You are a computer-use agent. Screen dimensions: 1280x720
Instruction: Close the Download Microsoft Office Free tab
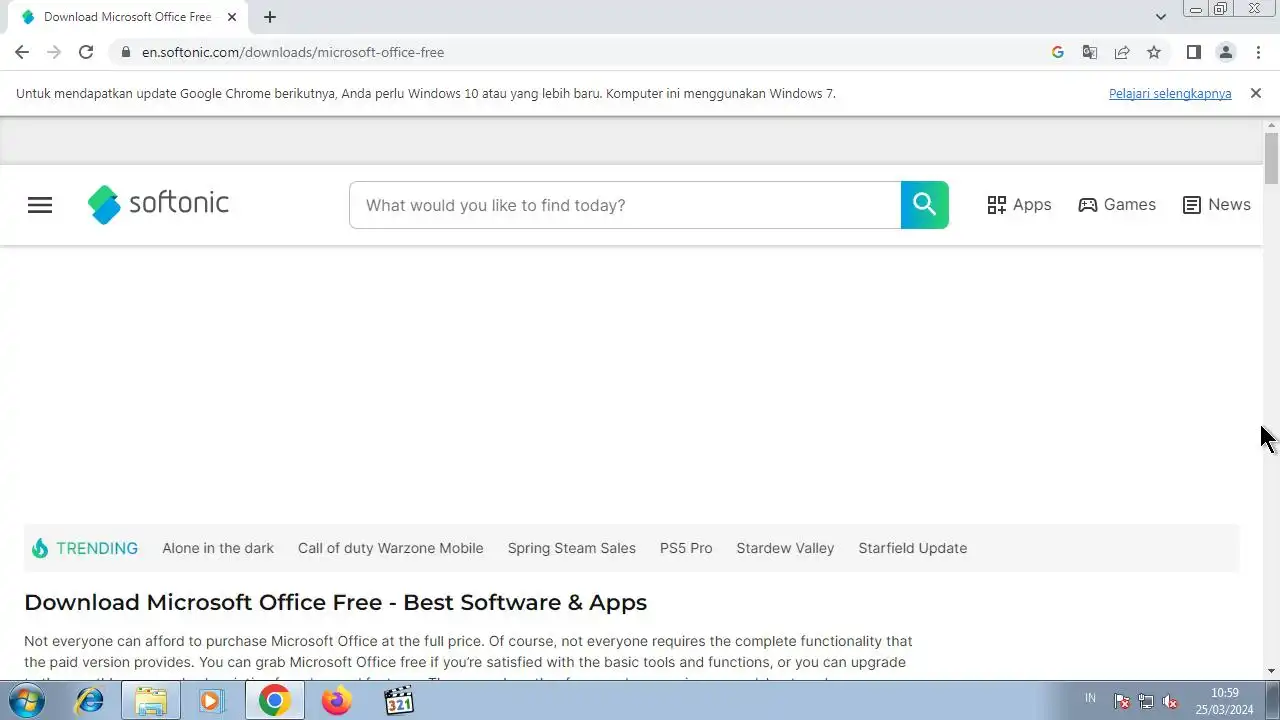[x=232, y=17]
